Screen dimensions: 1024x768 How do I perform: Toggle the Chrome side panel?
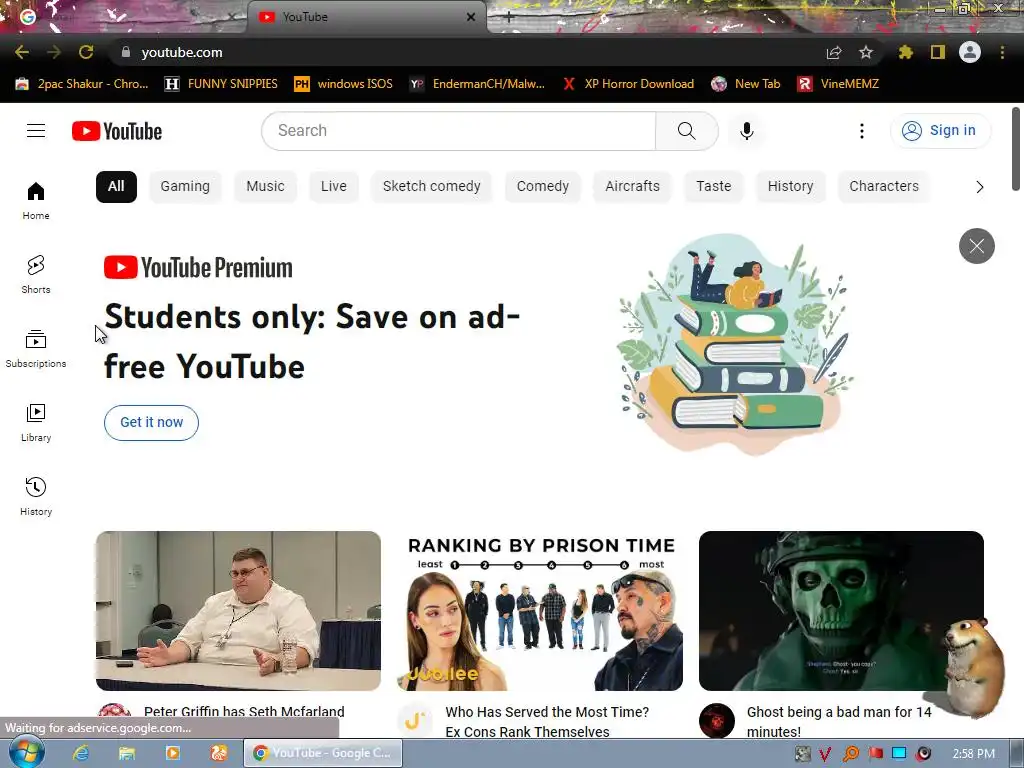click(x=938, y=52)
